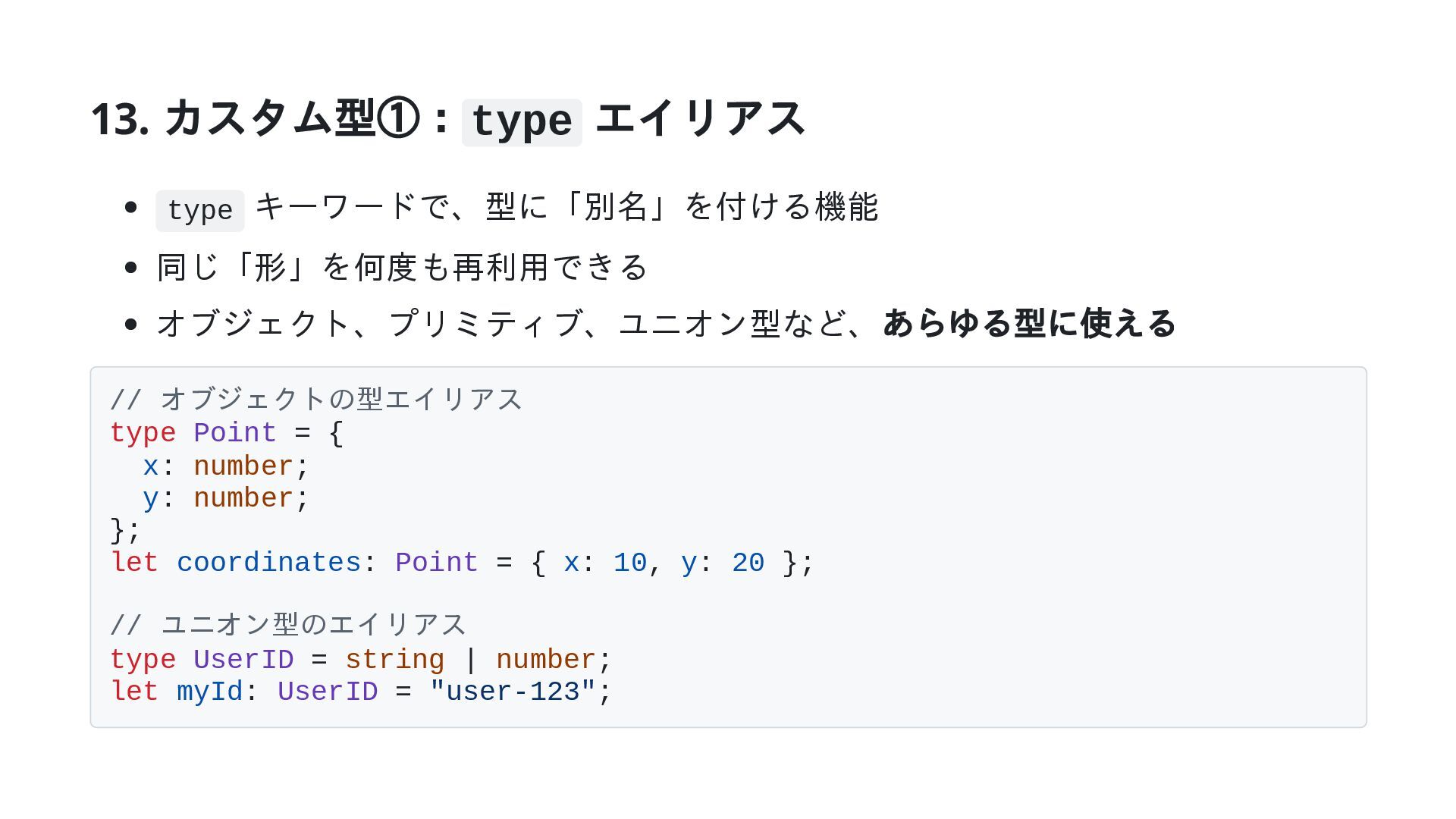Click the string literal "user-123"
The image size is (1456, 819).
512,692
